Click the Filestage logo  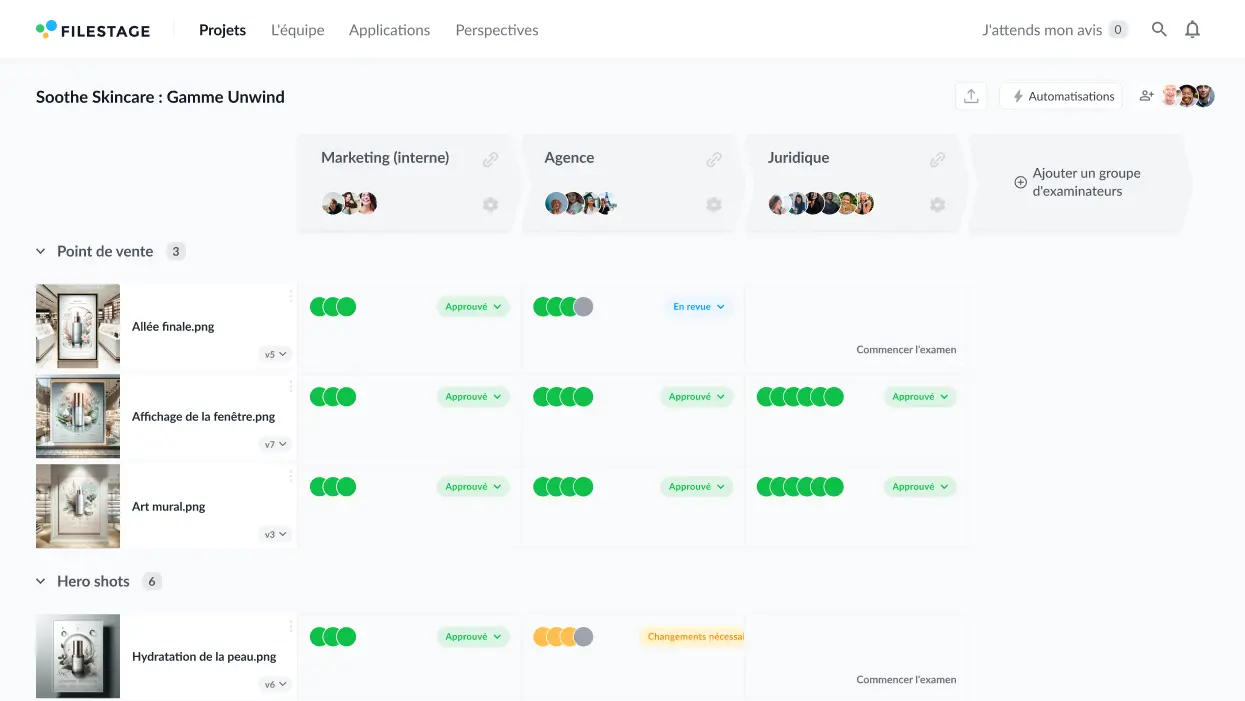point(93,29)
